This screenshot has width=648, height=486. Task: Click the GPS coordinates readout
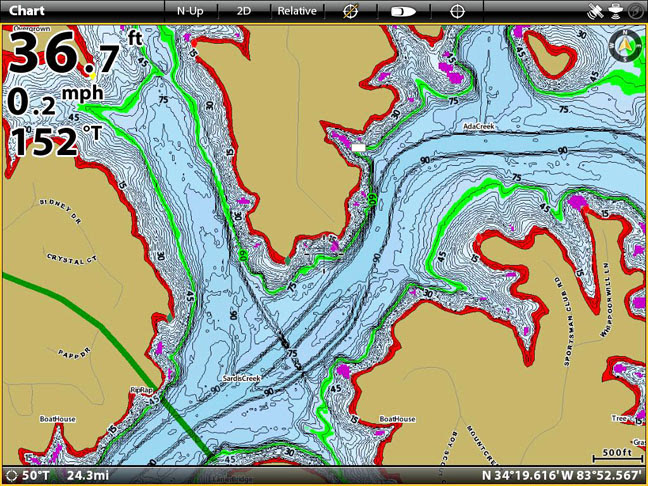click(562, 475)
